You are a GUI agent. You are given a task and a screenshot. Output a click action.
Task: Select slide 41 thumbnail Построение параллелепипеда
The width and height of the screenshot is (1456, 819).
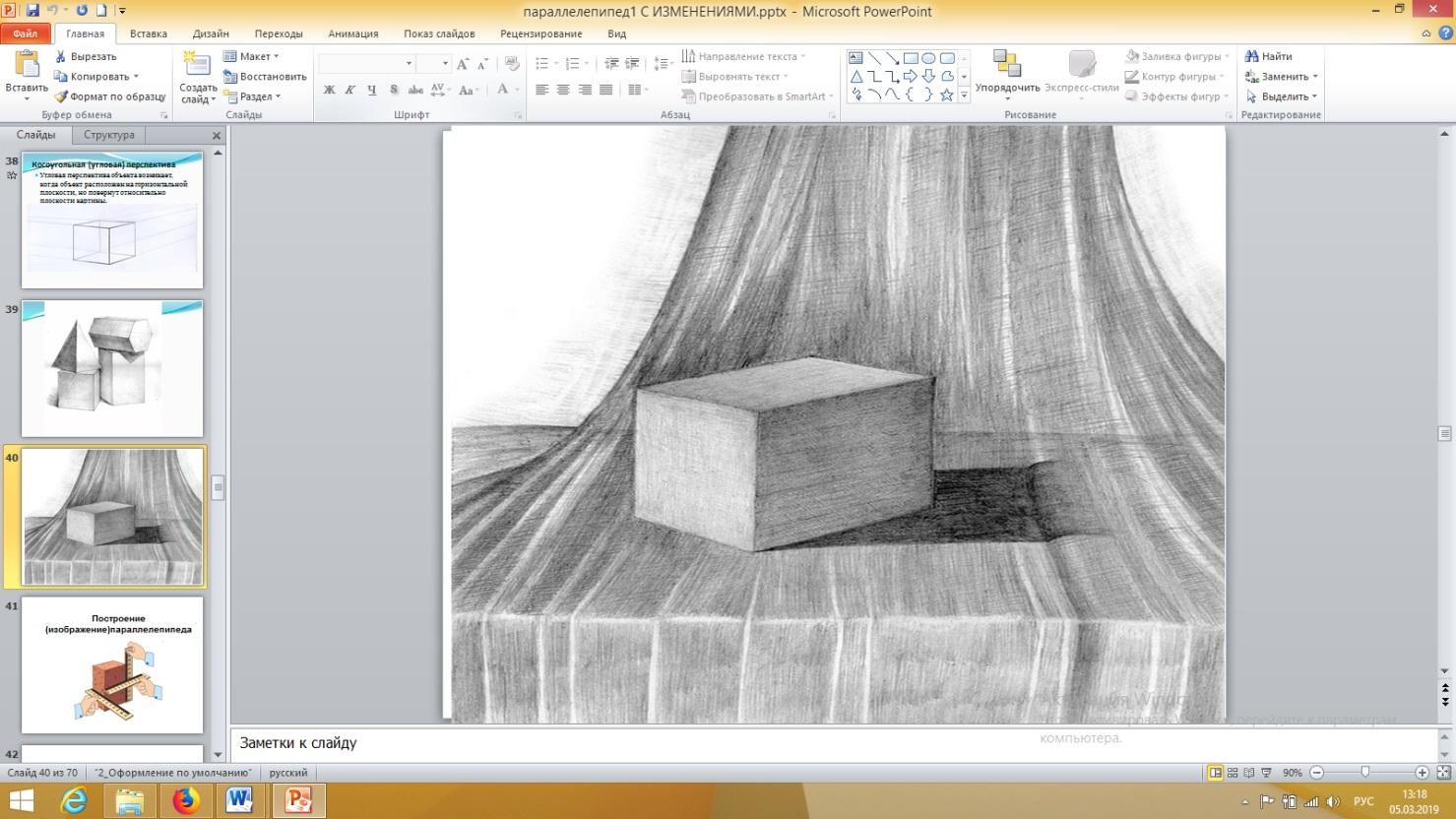click(x=112, y=664)
